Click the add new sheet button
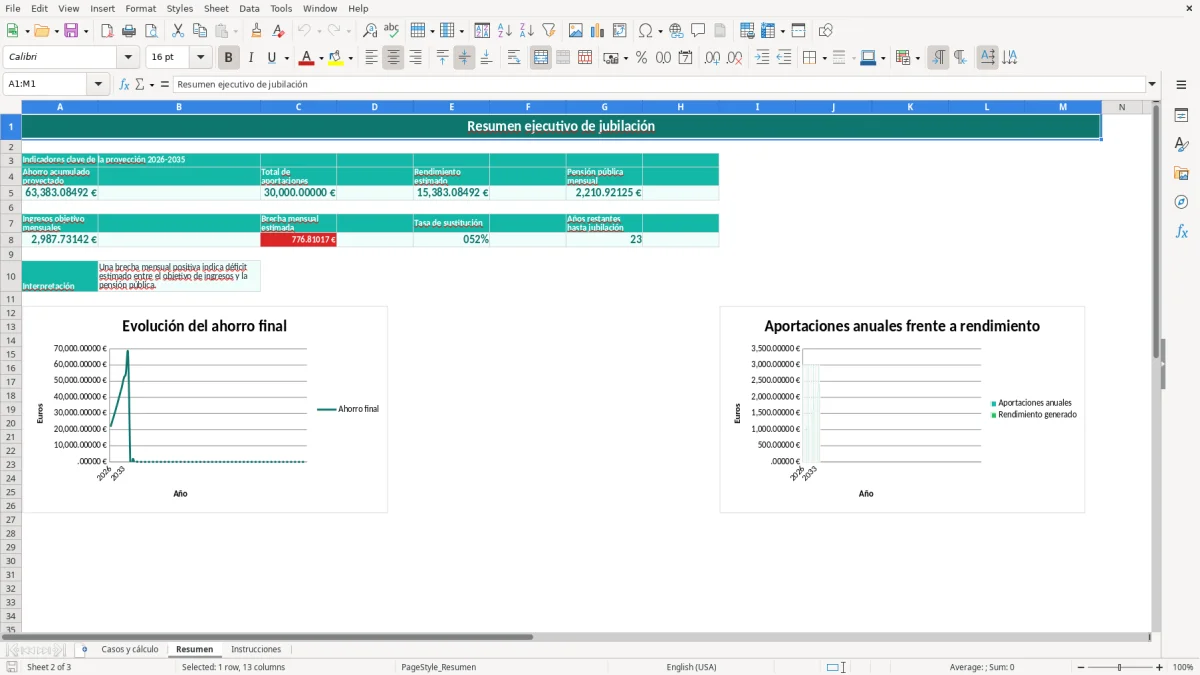The image size is (1200, 675). [84, 649]
